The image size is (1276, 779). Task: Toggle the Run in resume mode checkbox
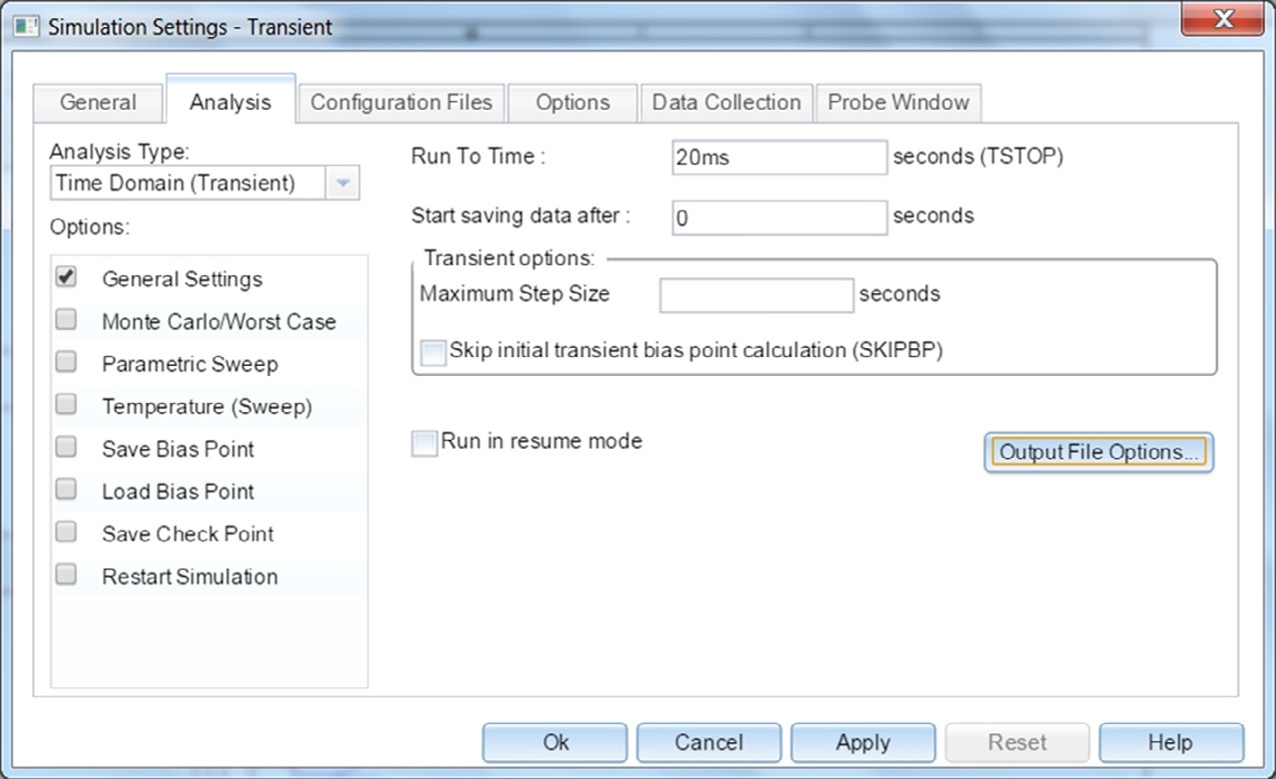425,443
